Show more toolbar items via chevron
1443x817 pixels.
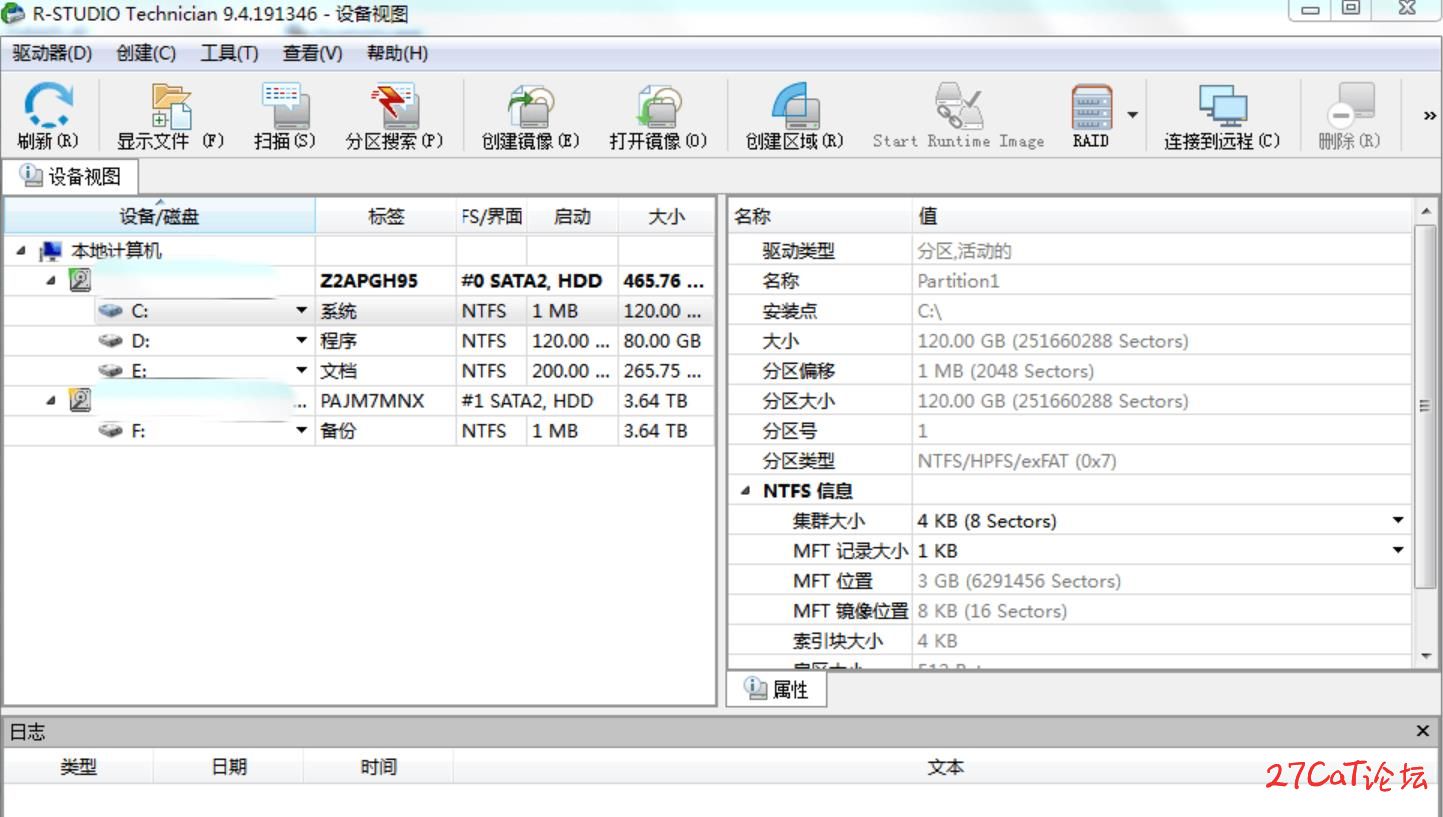(1430, 115)
